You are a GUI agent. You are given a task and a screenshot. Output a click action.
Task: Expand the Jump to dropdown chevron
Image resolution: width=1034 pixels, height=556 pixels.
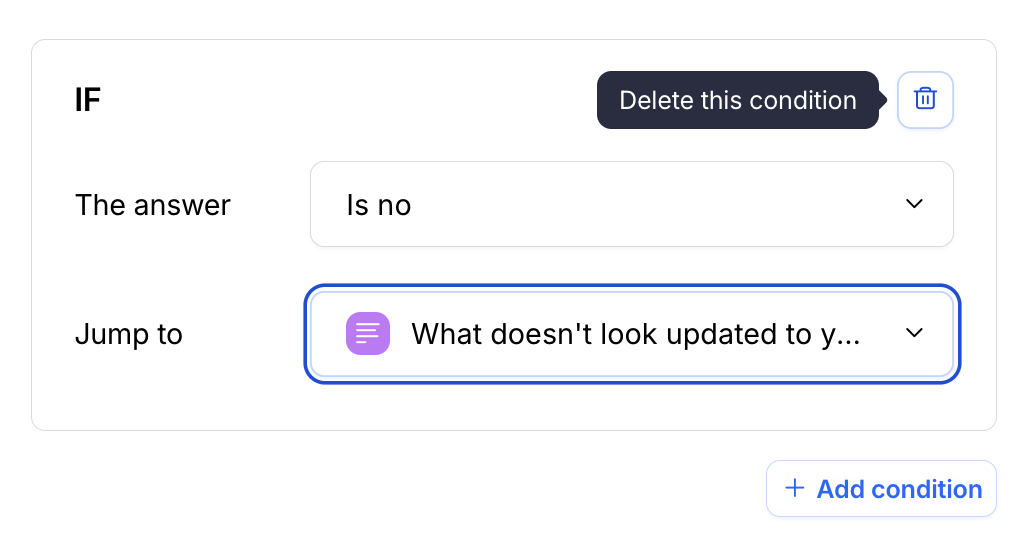point(913,334)
